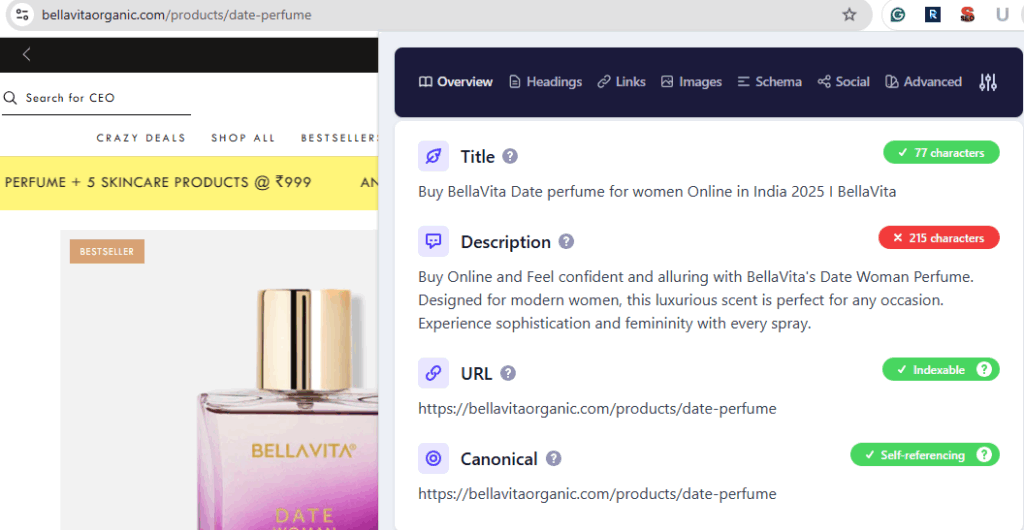Click the question mark on Self-referencing badge

tap(984, 455)
